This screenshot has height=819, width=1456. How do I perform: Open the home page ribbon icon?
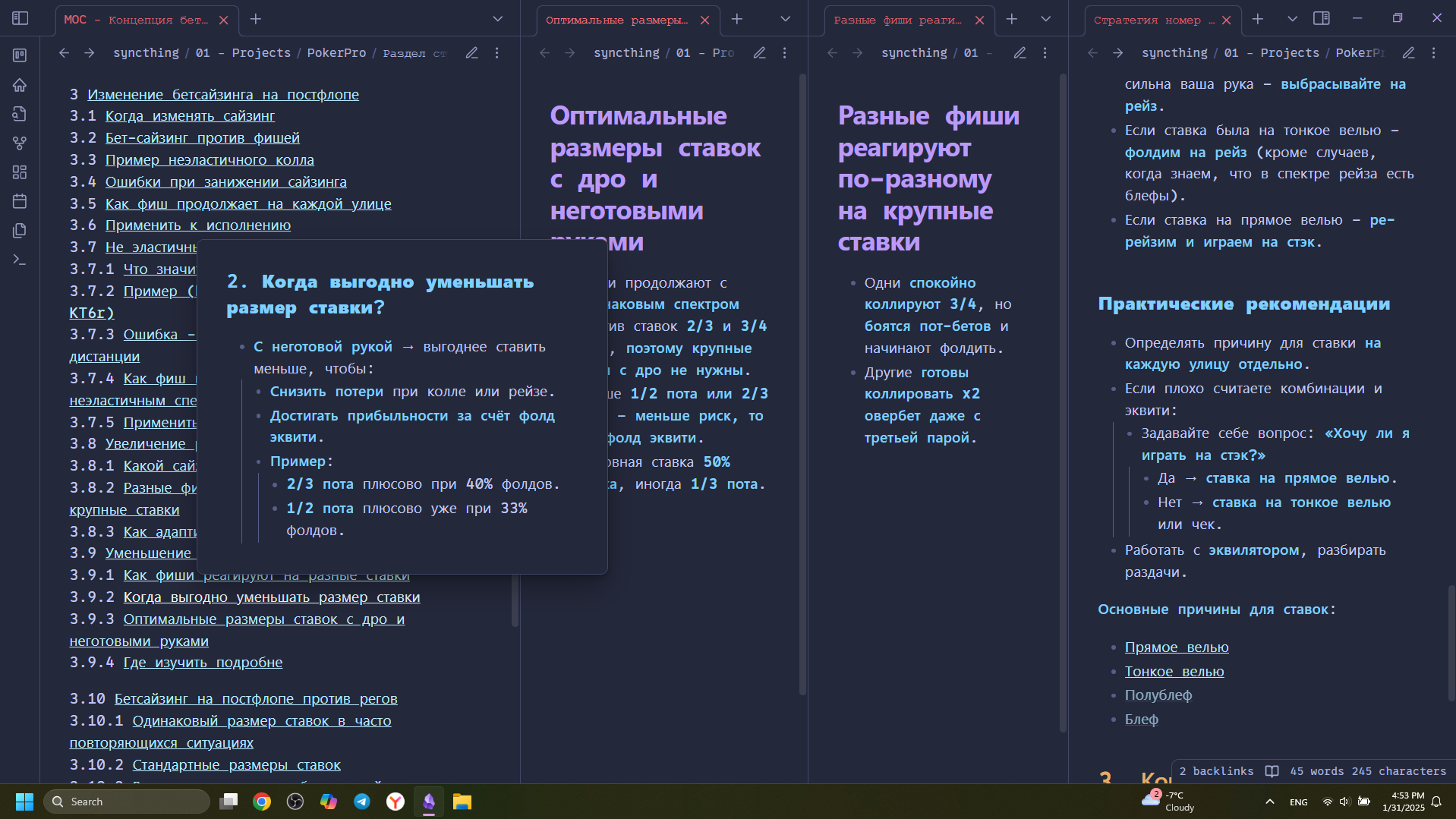(x=20, y=85)
